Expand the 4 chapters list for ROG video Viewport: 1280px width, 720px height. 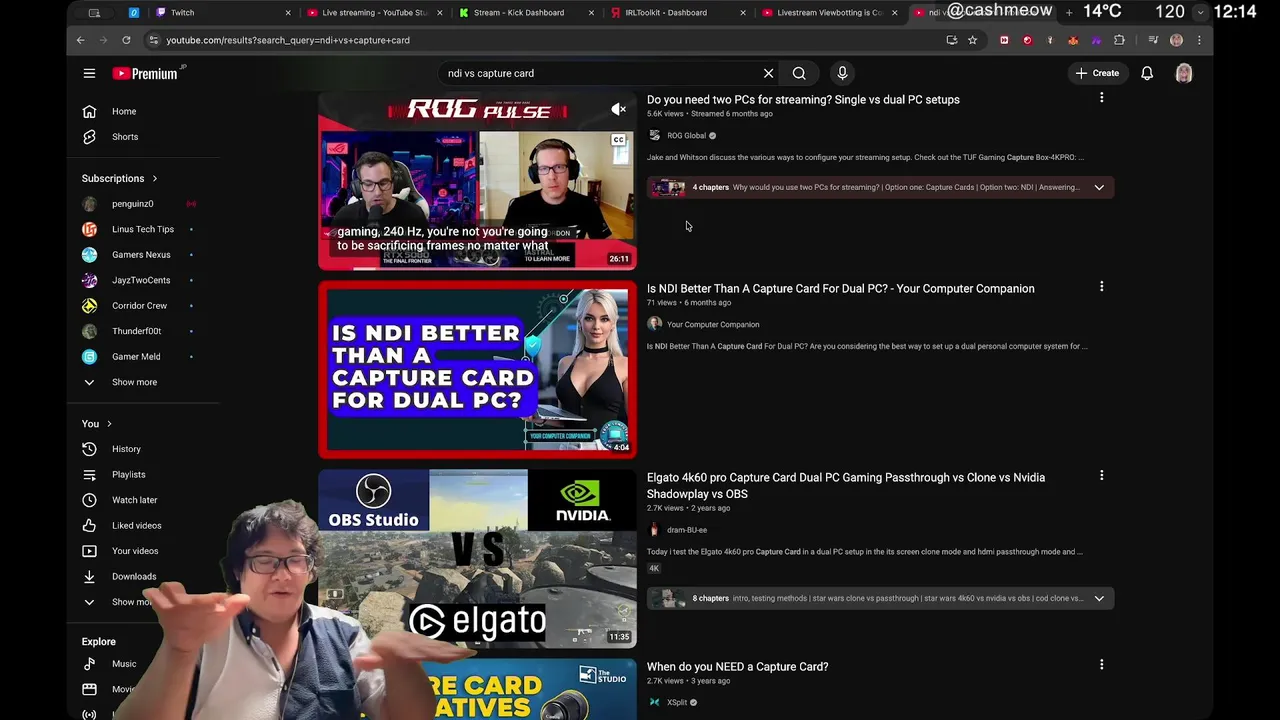1099,187
